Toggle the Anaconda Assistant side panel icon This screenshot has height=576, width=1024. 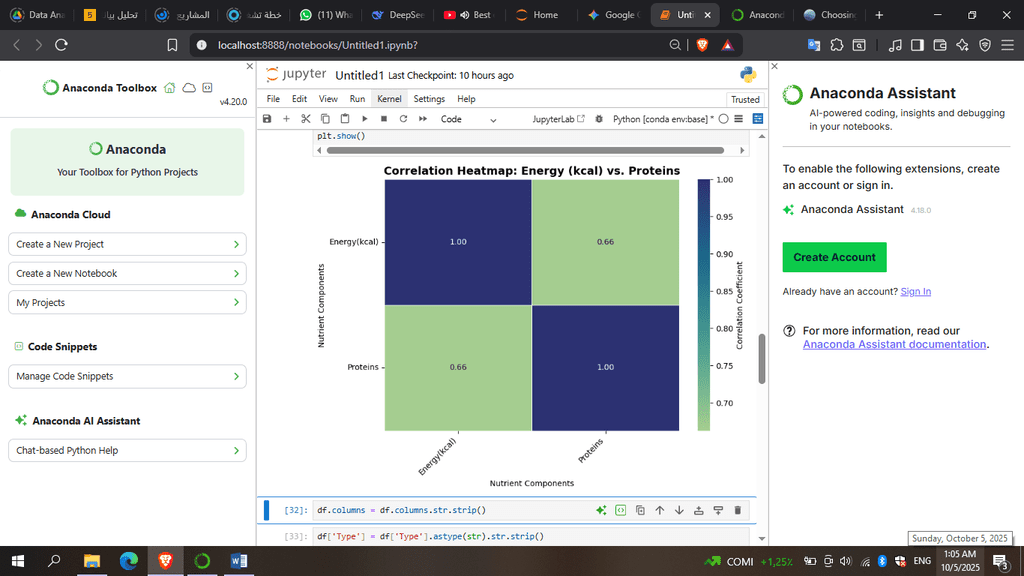point(758,119)
